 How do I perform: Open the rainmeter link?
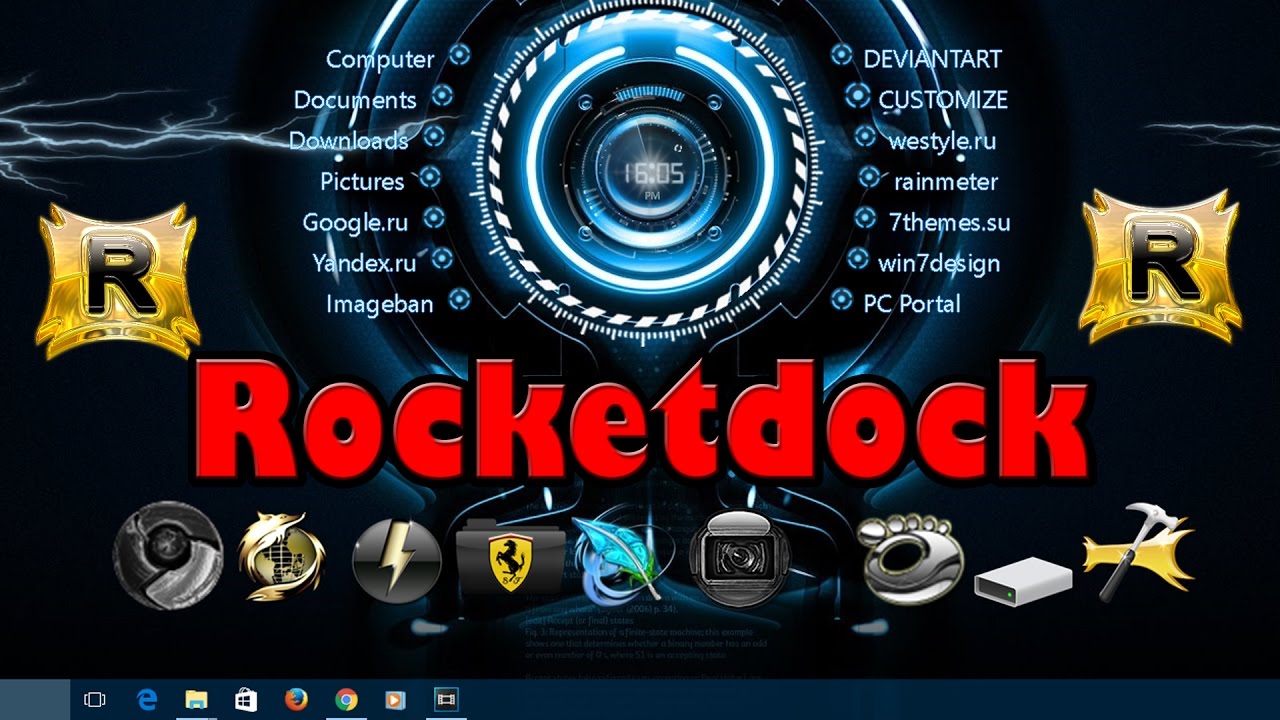946,182
